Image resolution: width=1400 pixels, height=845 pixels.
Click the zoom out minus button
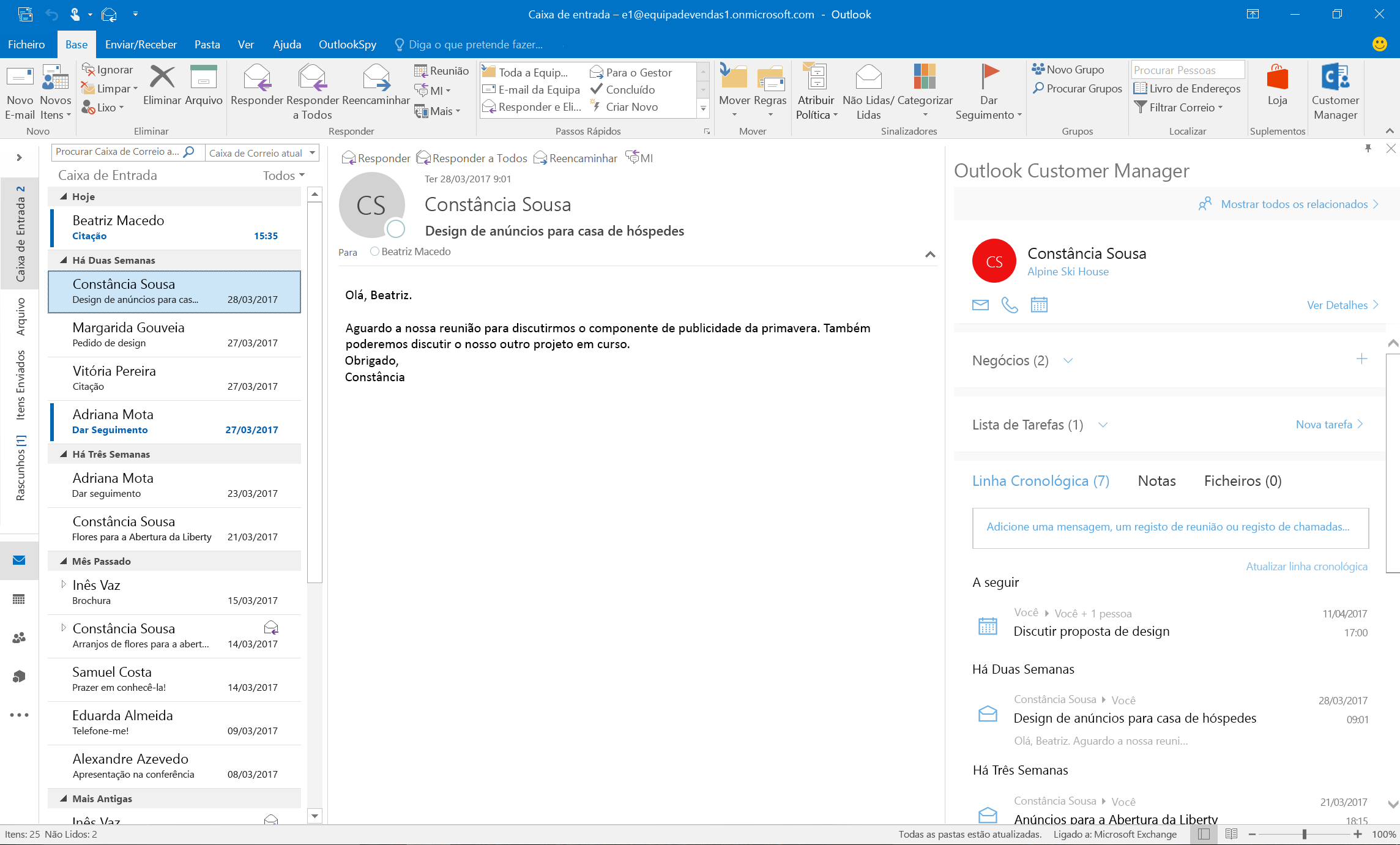[x=1252, y=834]
